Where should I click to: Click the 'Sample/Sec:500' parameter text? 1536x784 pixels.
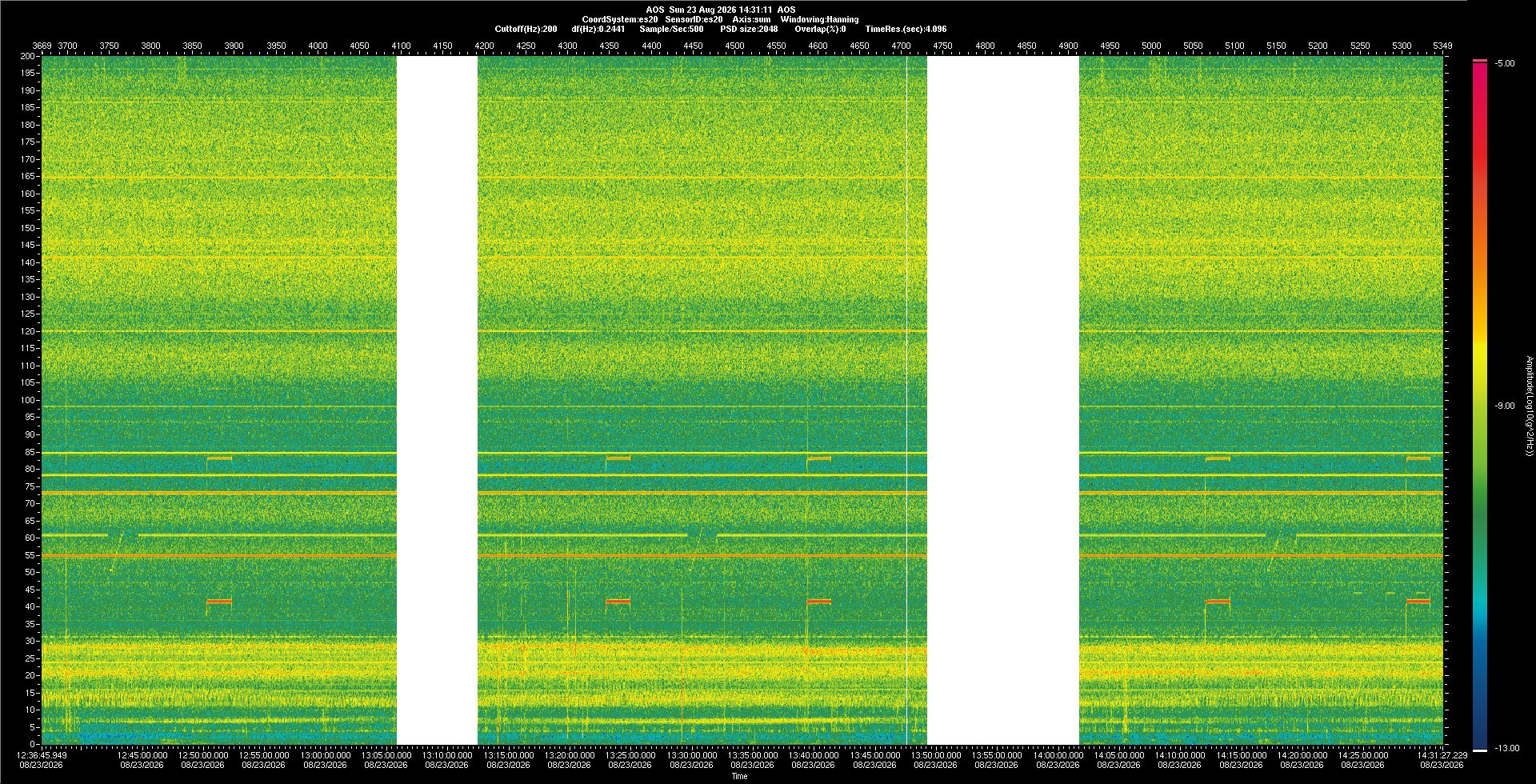coord(671,29)
